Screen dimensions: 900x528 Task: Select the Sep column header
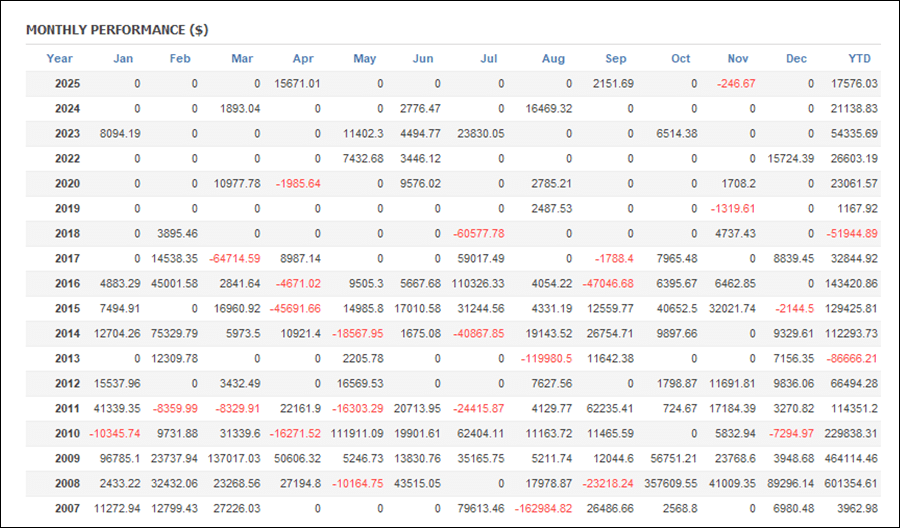pos(616,58)
